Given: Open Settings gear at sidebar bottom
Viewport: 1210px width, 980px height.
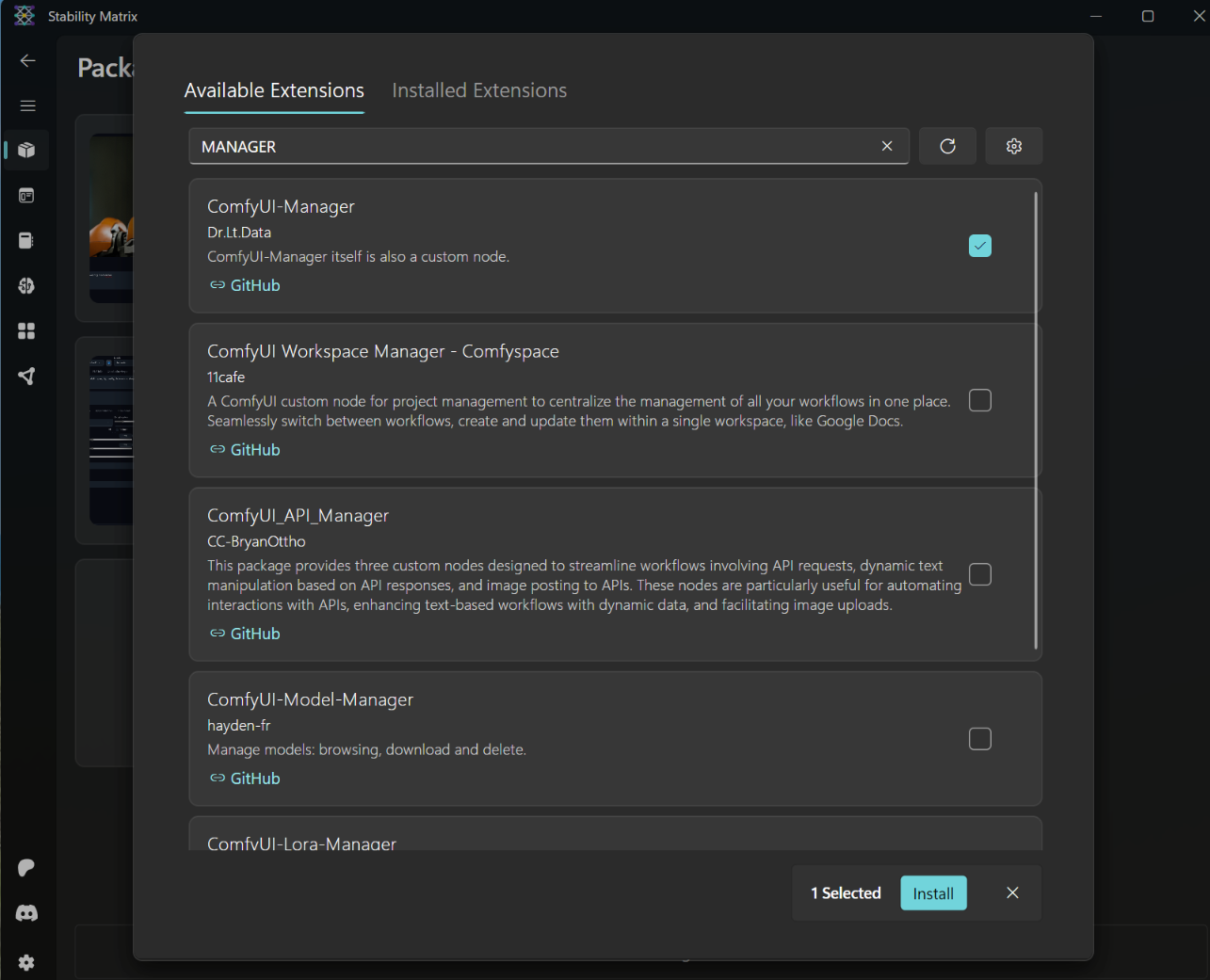Looking at the screenshot, I should [x=26, y=962].
